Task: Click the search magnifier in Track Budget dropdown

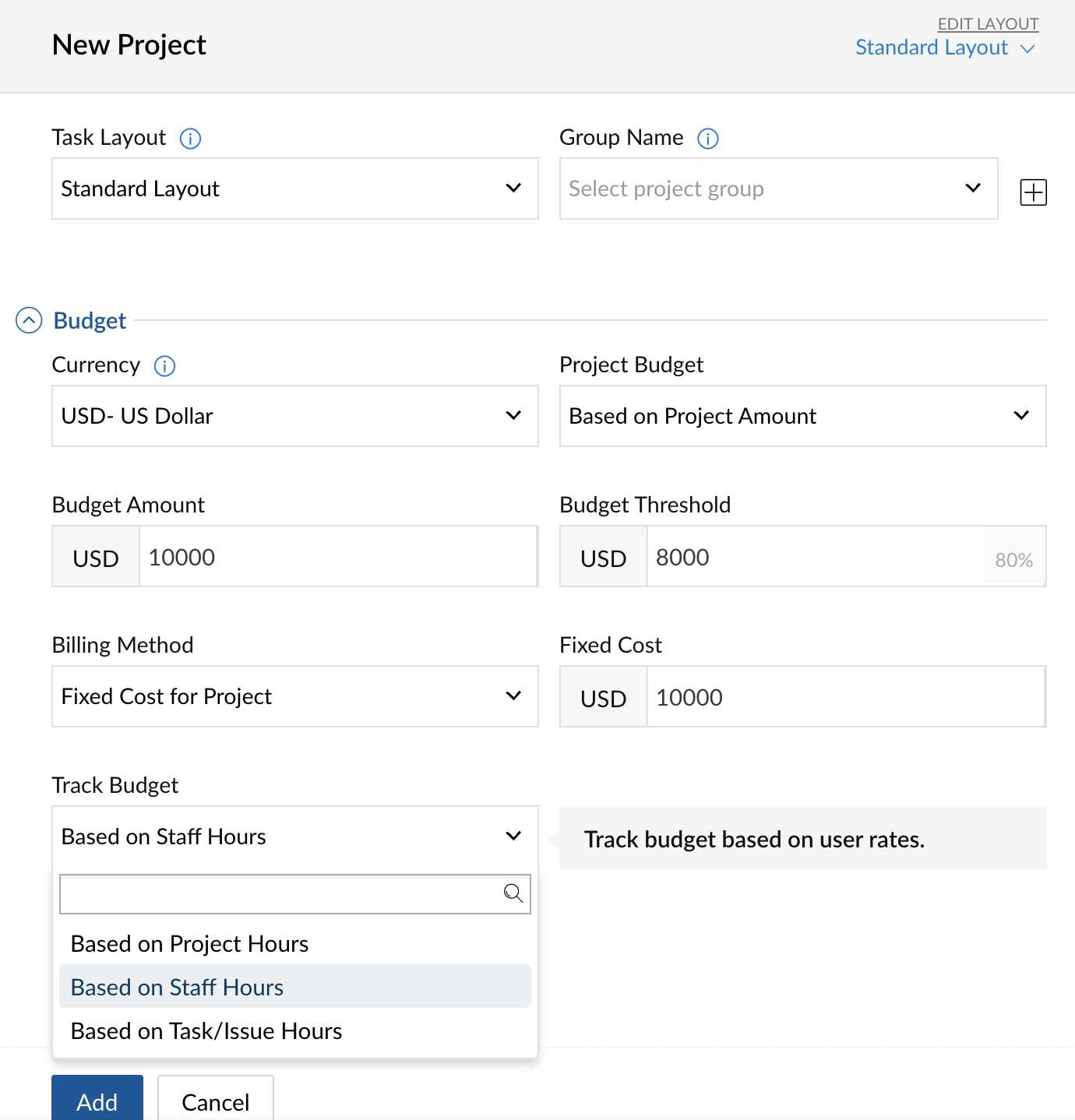Action: point(513,893)
